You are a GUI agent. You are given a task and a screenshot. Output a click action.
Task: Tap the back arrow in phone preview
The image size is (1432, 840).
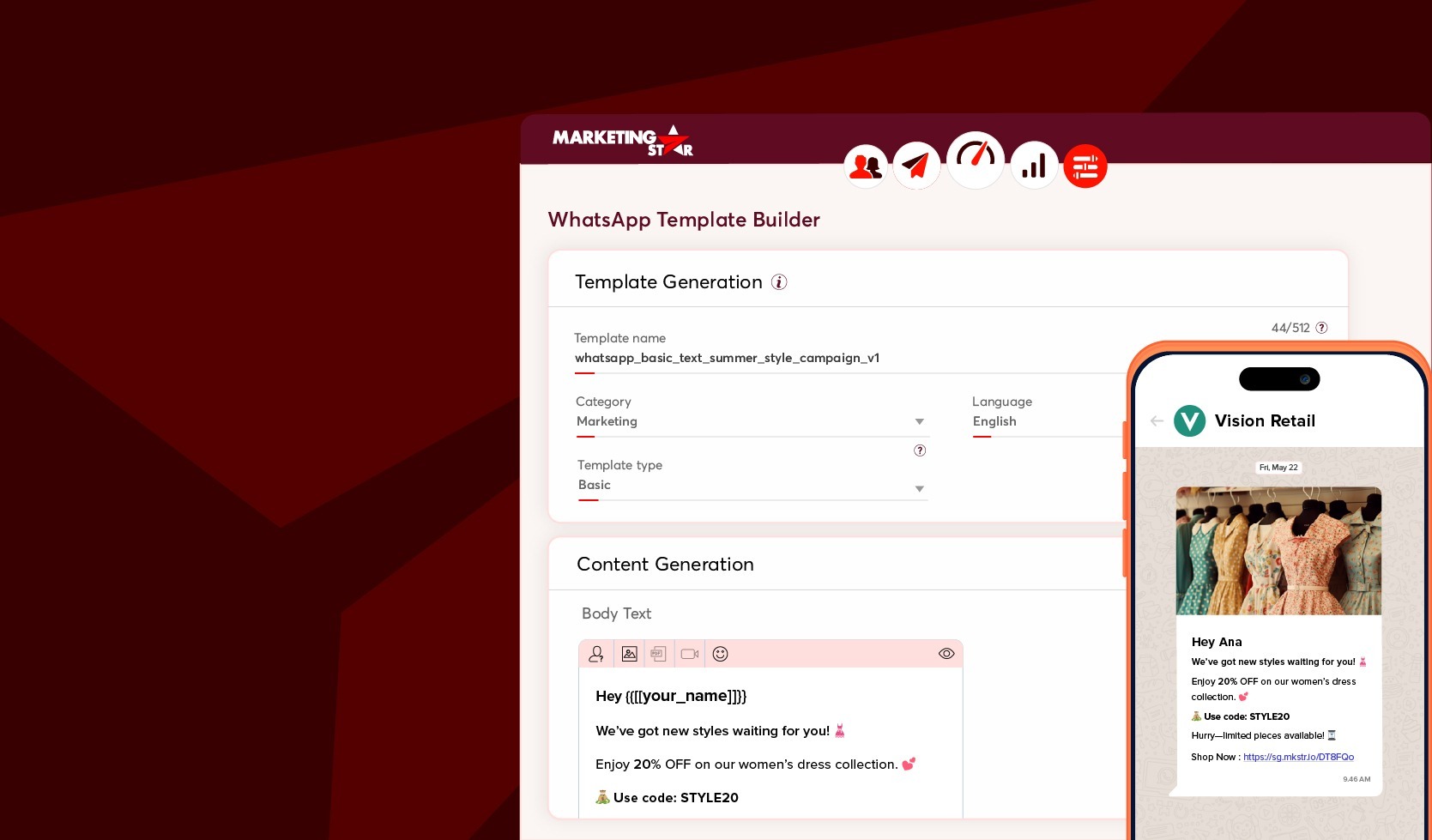(x=1157, y=421)
